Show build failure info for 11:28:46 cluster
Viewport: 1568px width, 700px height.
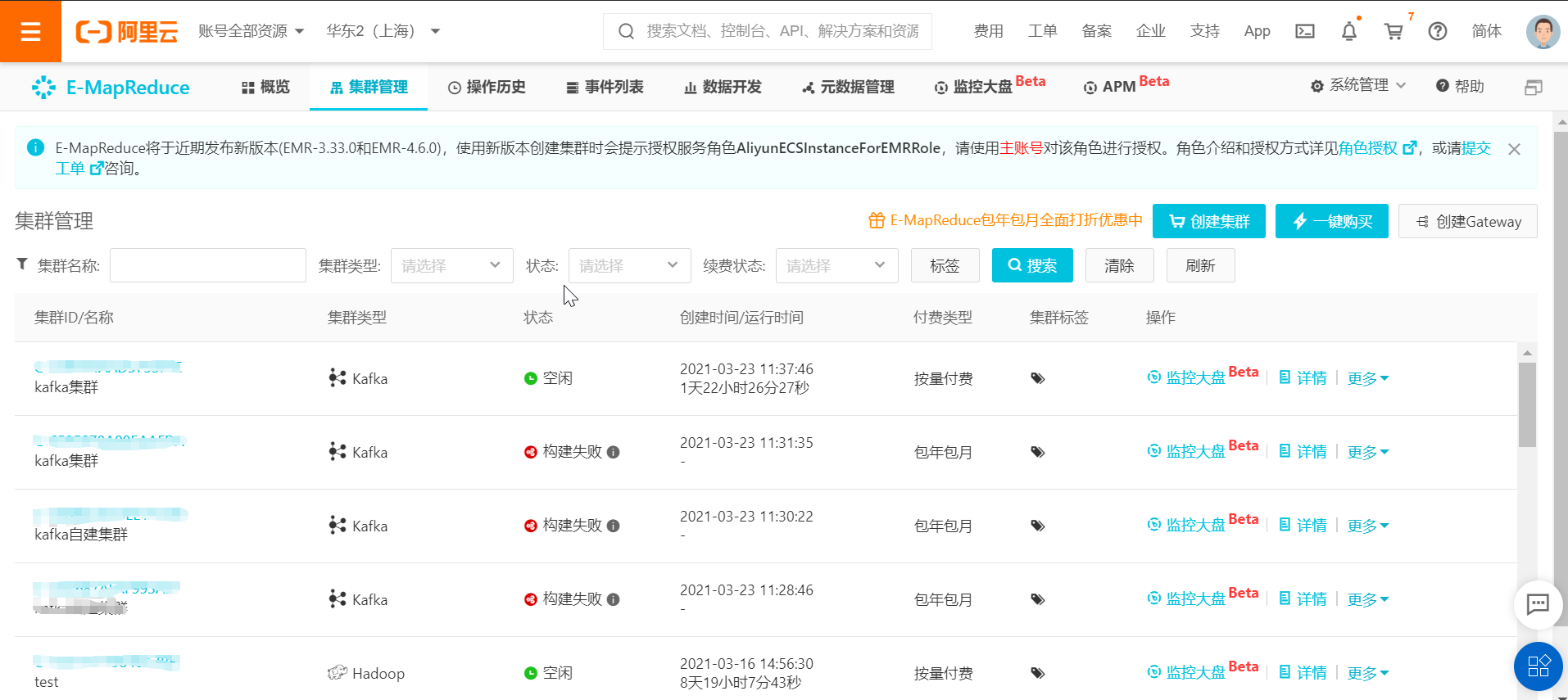click(614, 599)
